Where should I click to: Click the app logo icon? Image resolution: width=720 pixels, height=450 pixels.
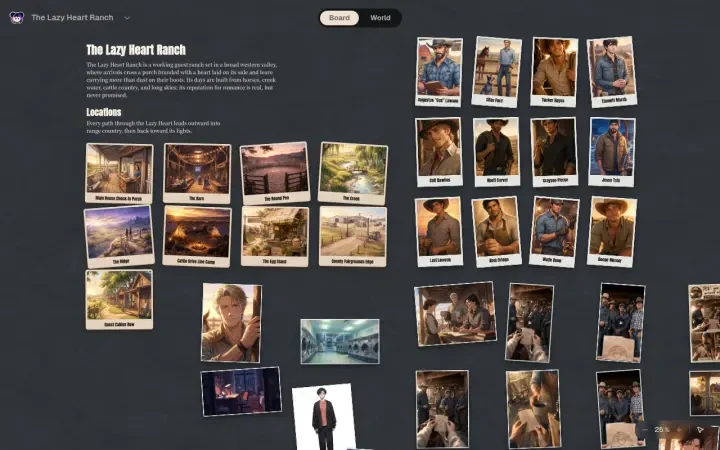tap(17, 18)
